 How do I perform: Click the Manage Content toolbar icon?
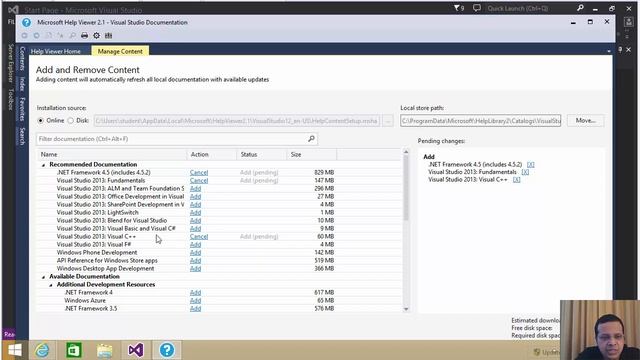(x=109, y=36)
